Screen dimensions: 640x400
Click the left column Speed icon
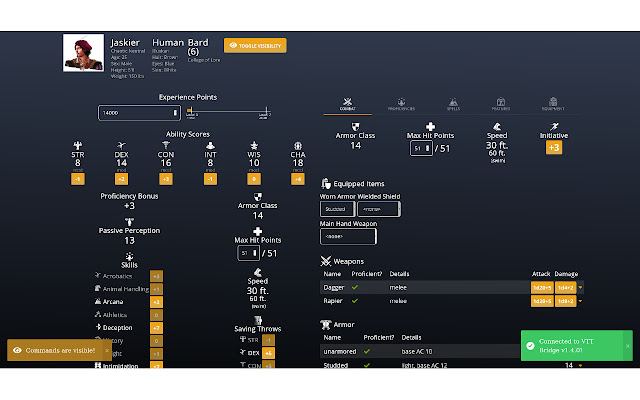(x=258, y=272)
